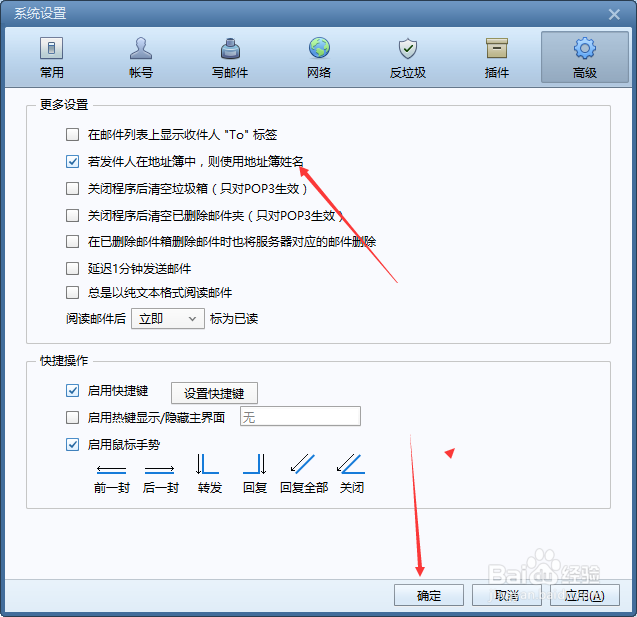
Task: Enable 启用热键显示/隐藏主界面 checkbox
Action: [72, 418]
